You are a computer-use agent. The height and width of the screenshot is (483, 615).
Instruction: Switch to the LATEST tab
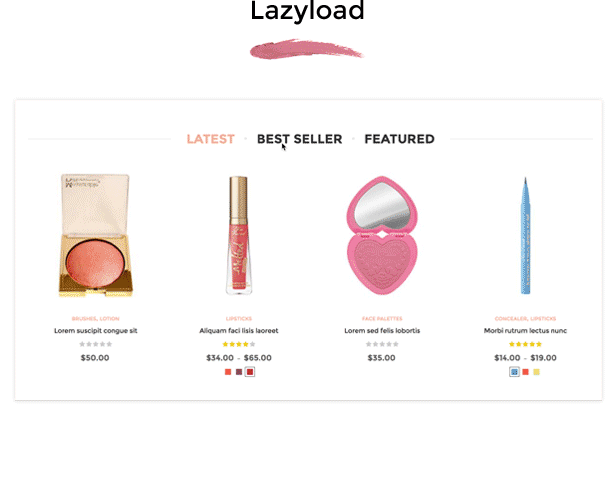pos(210,139)
